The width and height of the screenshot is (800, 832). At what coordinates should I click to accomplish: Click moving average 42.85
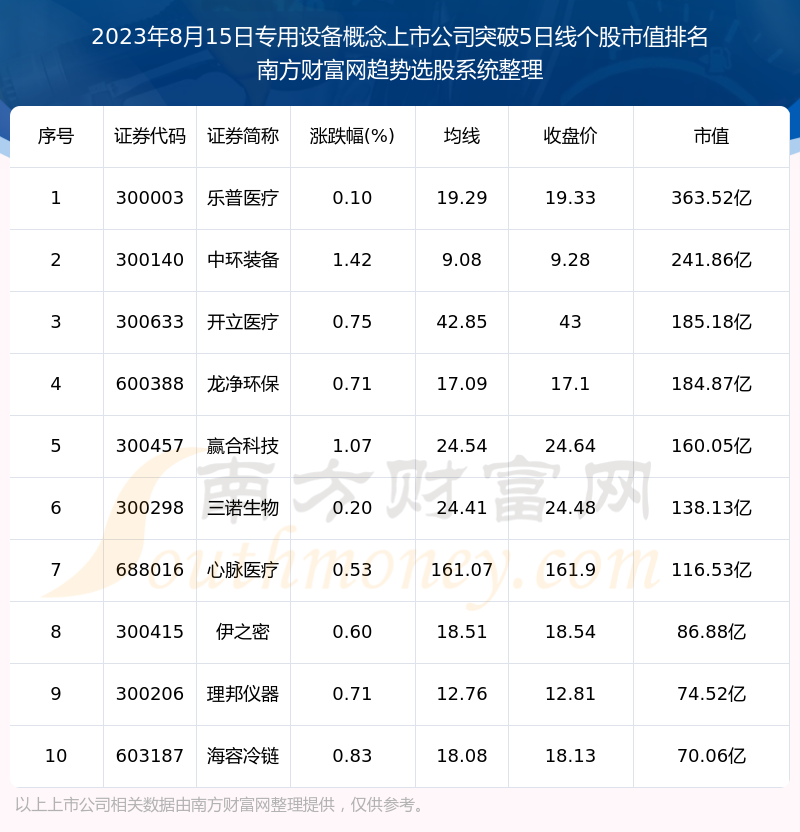(462, 322)
